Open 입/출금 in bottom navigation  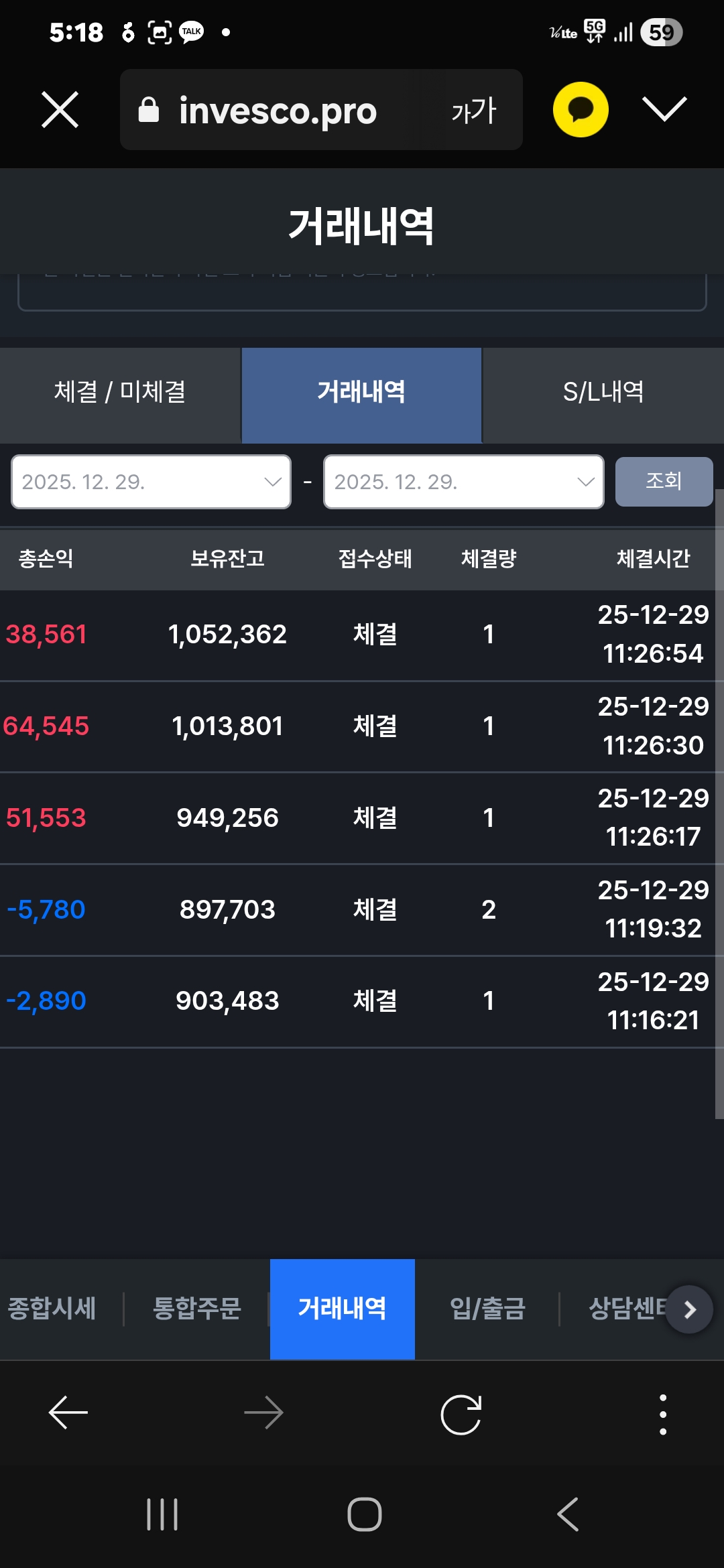487,1309
